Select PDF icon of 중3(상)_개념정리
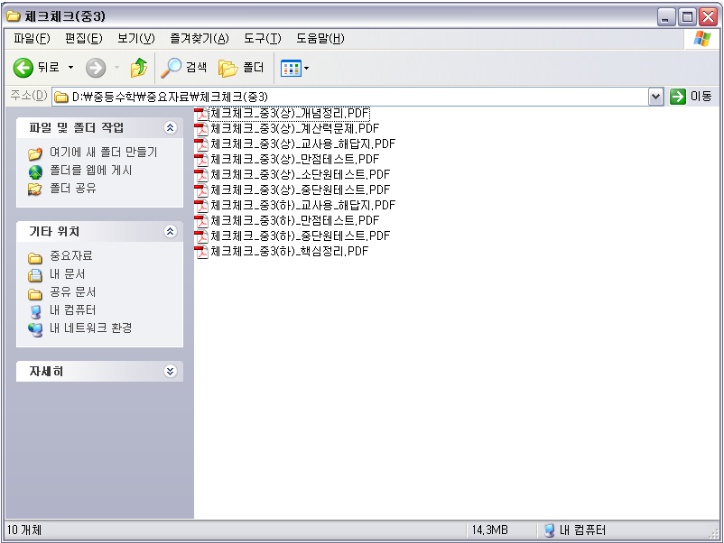Viewport: 724px width, 543px height. tap(201, 114)
